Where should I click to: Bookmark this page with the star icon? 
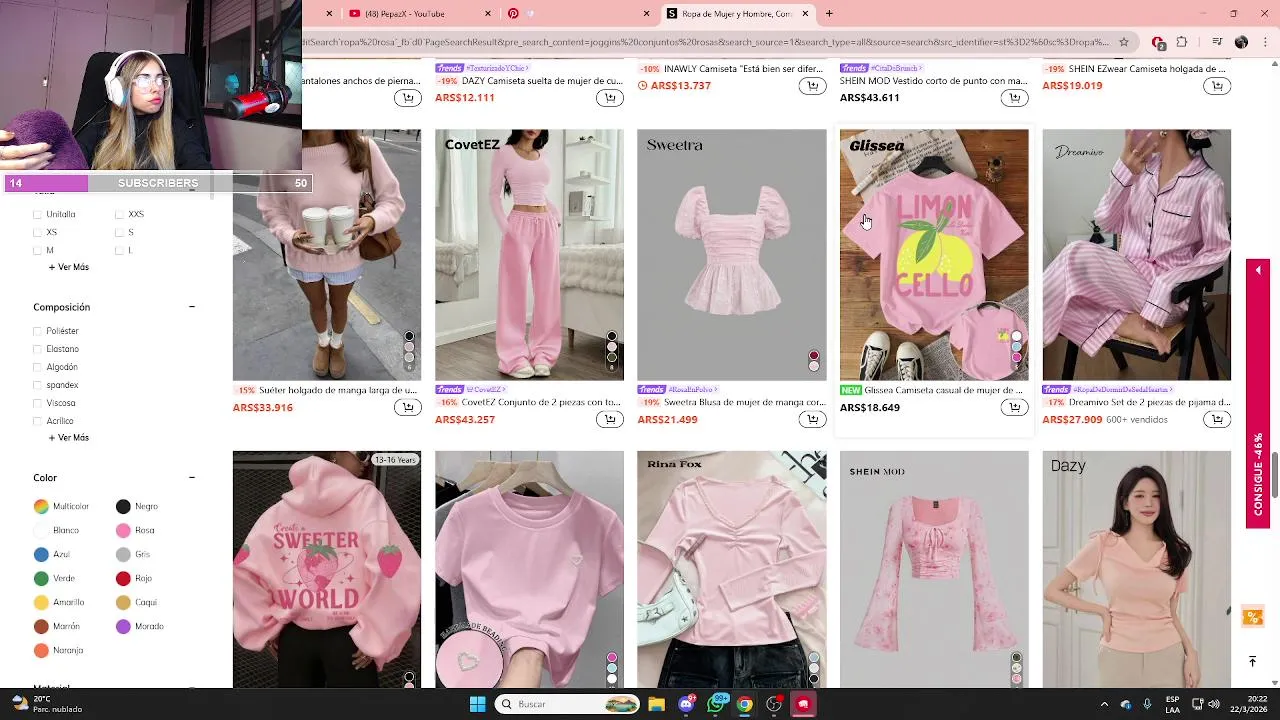[1124, 42]
